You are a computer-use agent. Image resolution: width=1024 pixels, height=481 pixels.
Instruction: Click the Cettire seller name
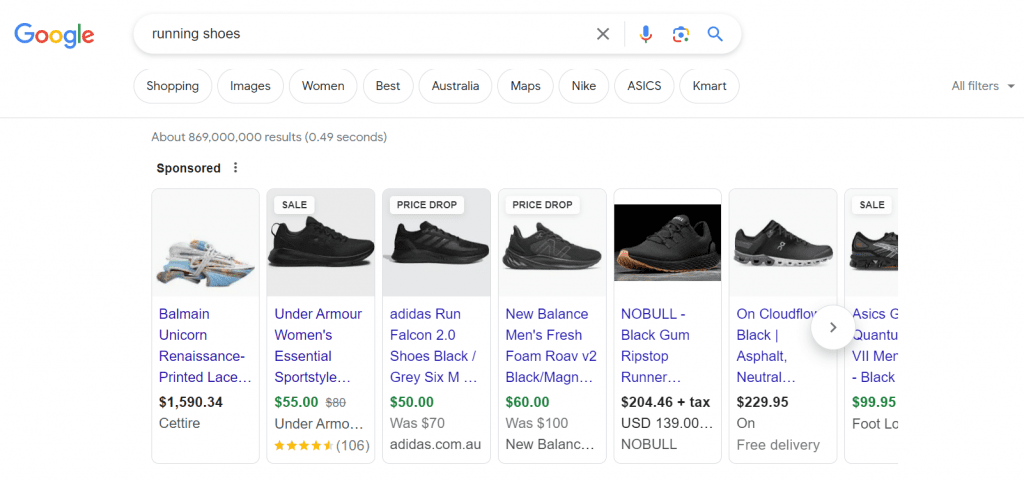coord(180,423)
